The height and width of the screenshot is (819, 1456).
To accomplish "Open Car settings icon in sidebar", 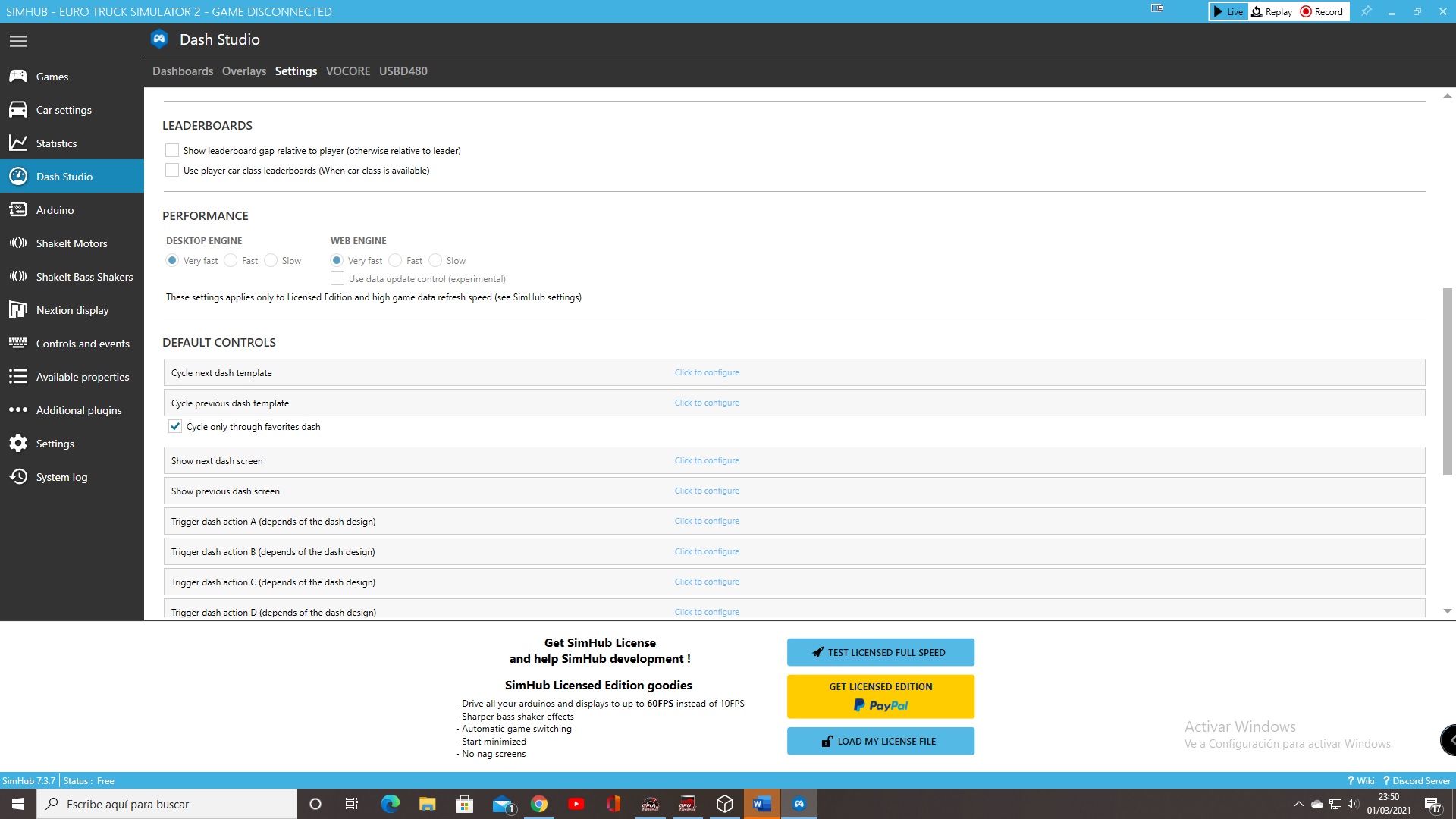I will [x=18, y=110].
